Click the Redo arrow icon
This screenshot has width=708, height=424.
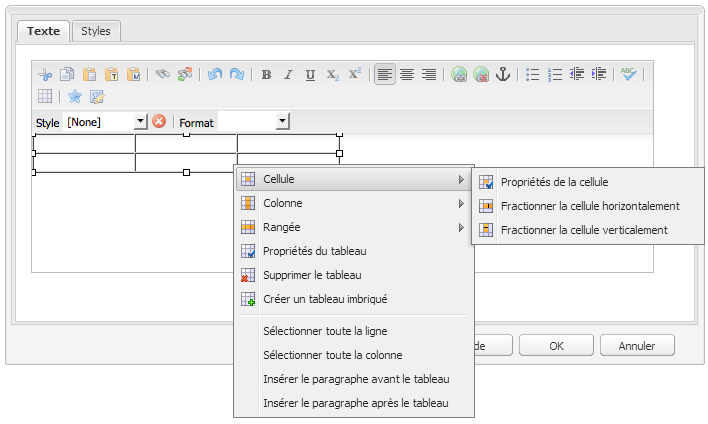click(x=237, y=75)
